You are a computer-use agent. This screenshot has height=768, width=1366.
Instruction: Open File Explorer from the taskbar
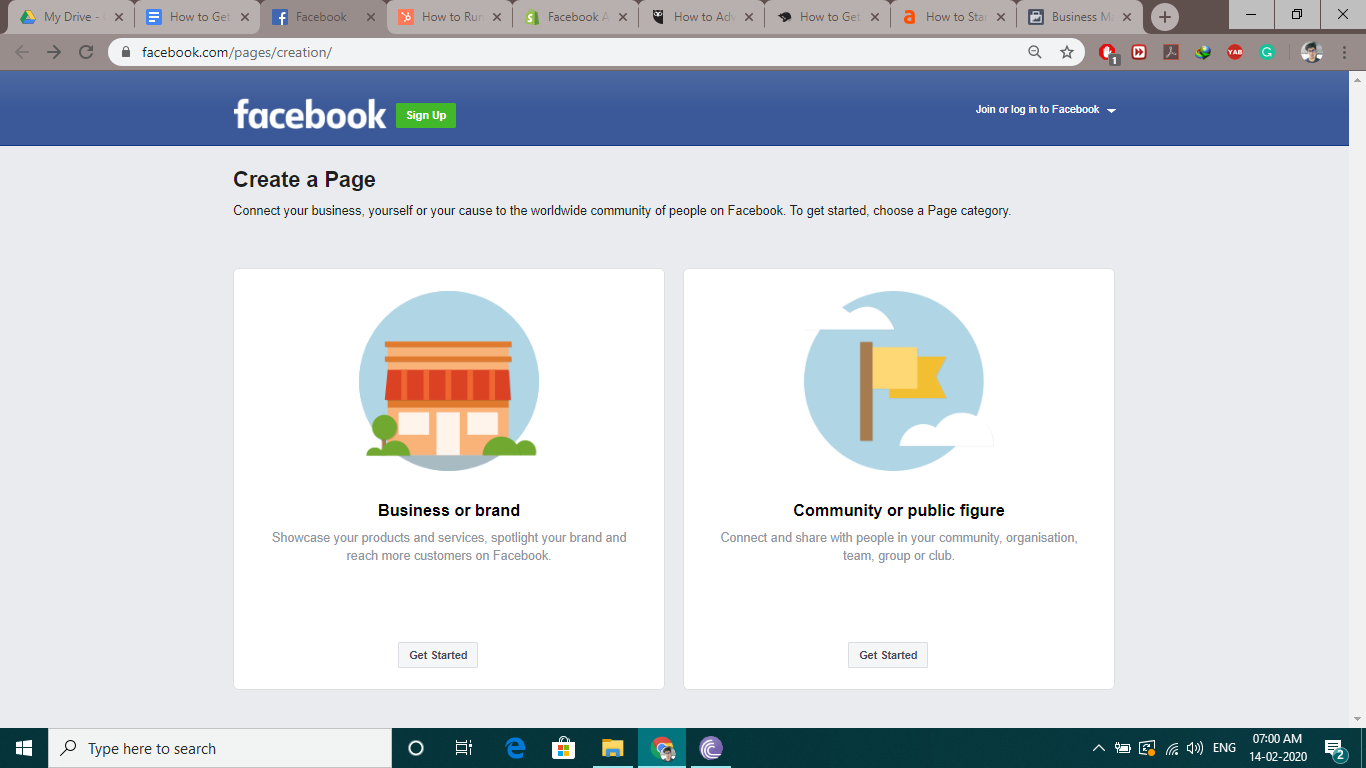(613, 748)
